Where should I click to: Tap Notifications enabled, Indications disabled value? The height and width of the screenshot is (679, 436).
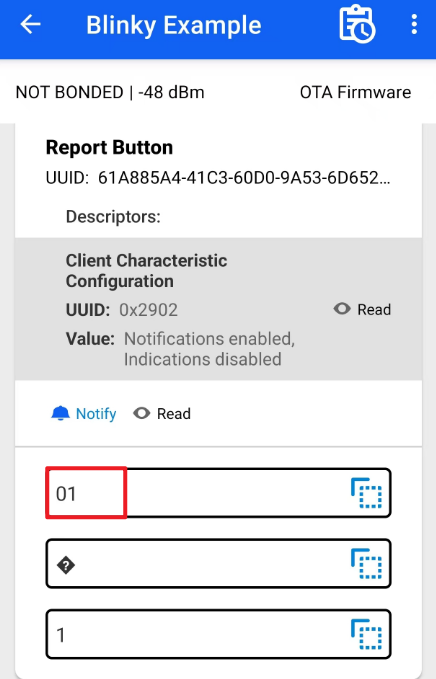[210, 349]
